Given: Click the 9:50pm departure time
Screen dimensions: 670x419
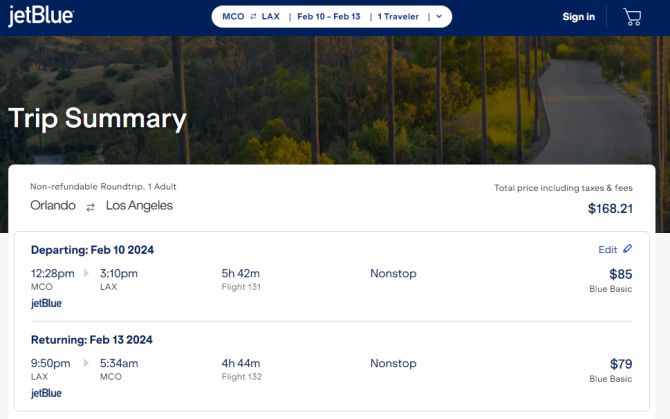Looking at the screenshot, I should [50, 363].
